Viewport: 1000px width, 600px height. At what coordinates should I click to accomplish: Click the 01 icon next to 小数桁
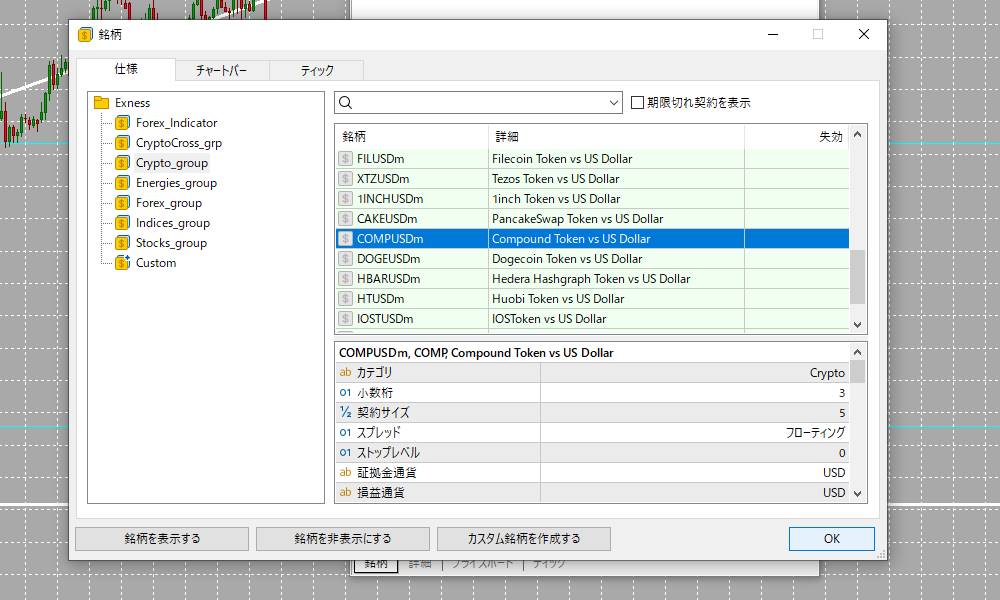(x=347, y=392)
